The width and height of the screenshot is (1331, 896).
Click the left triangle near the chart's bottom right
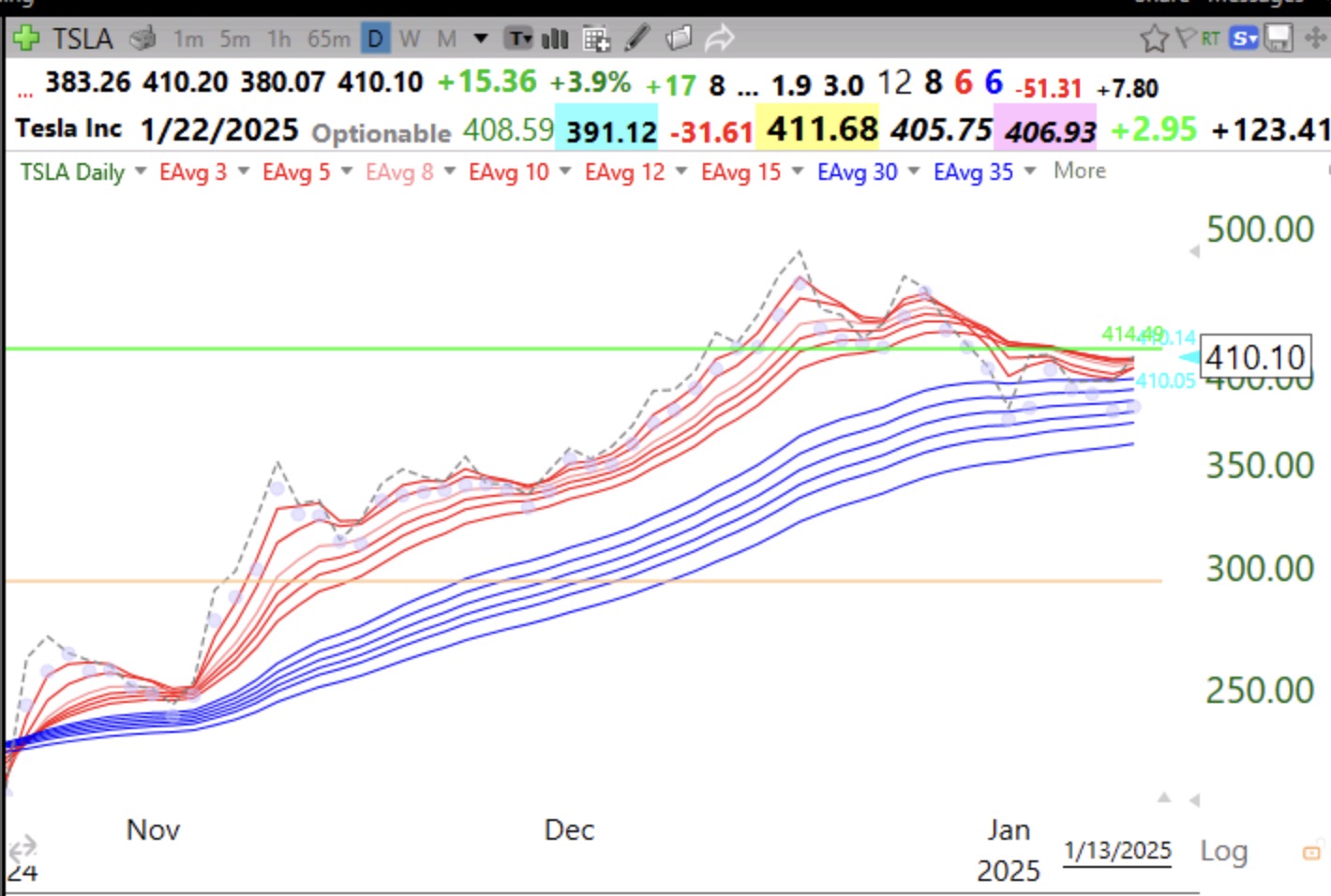[x=1194, y=799]
